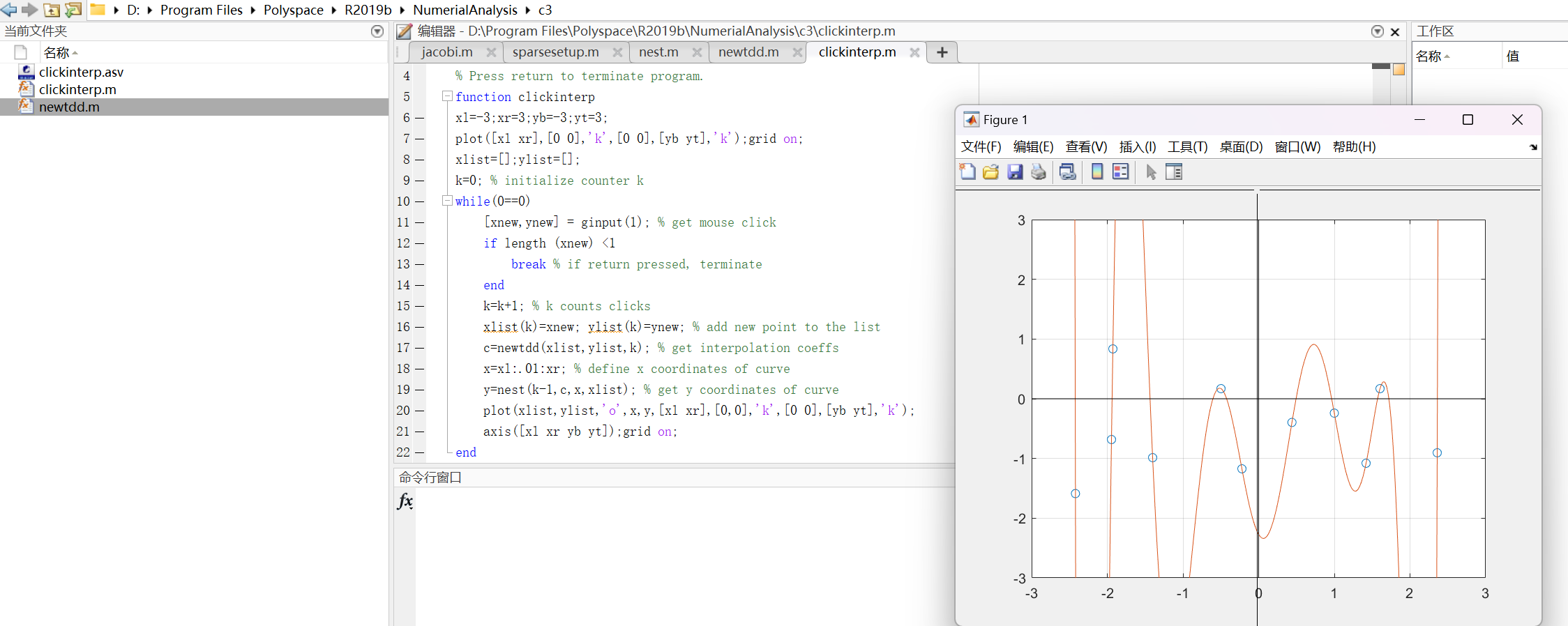Switch to the sparsesetup.m tab
Image resolution: width=1568 pixels, height=626 pixels.
click(x=555, y=52)
